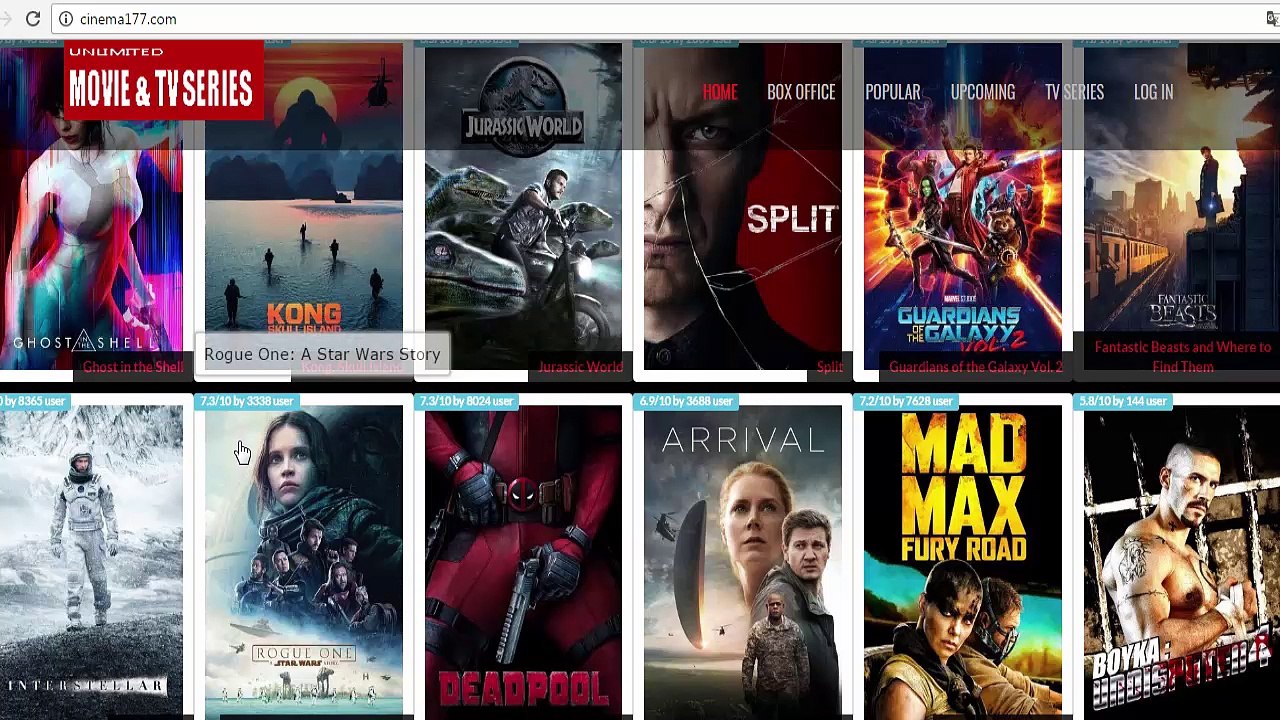
Task: Go to the HOME menu item
Action: pyautogui.click(x=720, y=92)
